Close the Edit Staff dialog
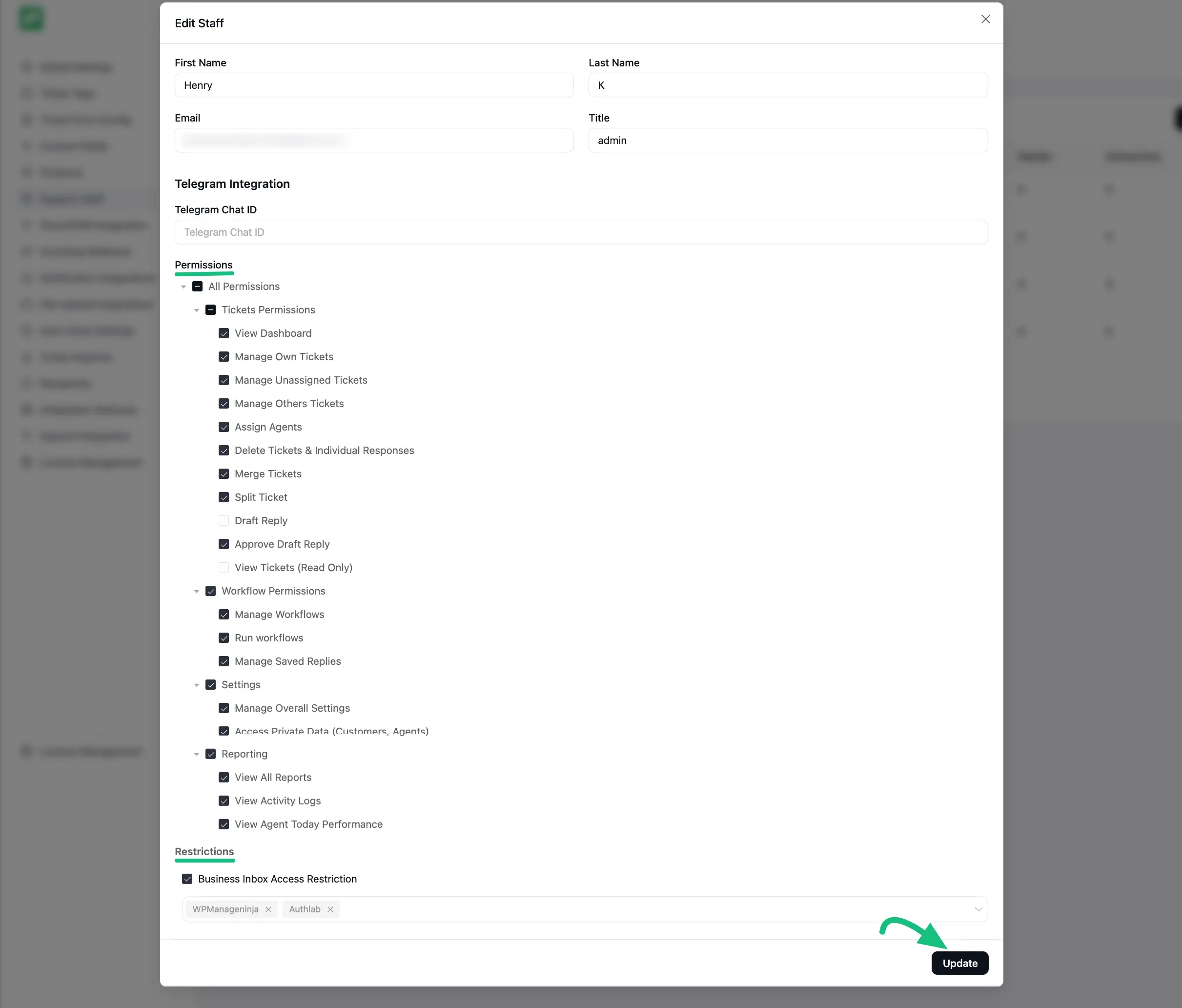The height and width of the screenshot is (1008, 1182). pos(985,19)
